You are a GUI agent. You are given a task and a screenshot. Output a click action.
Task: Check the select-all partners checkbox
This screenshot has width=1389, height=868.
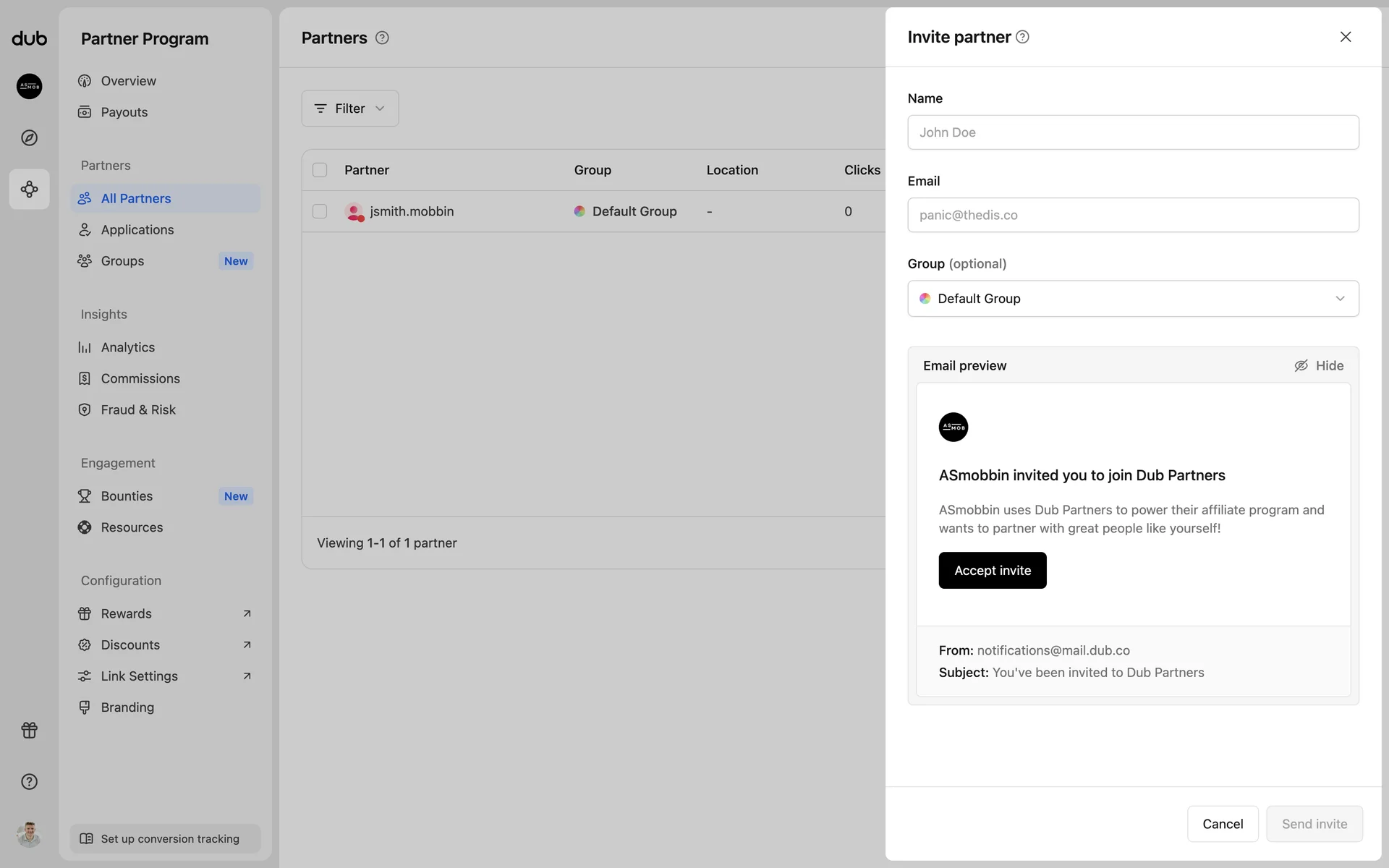pos(320,170)
